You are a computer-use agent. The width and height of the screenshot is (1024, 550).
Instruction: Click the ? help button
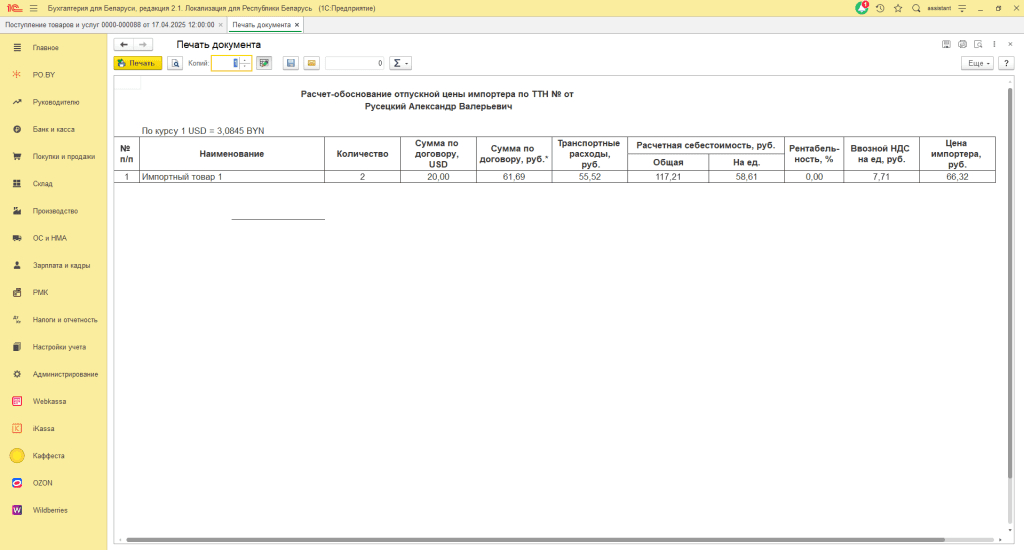point(1006,63)
